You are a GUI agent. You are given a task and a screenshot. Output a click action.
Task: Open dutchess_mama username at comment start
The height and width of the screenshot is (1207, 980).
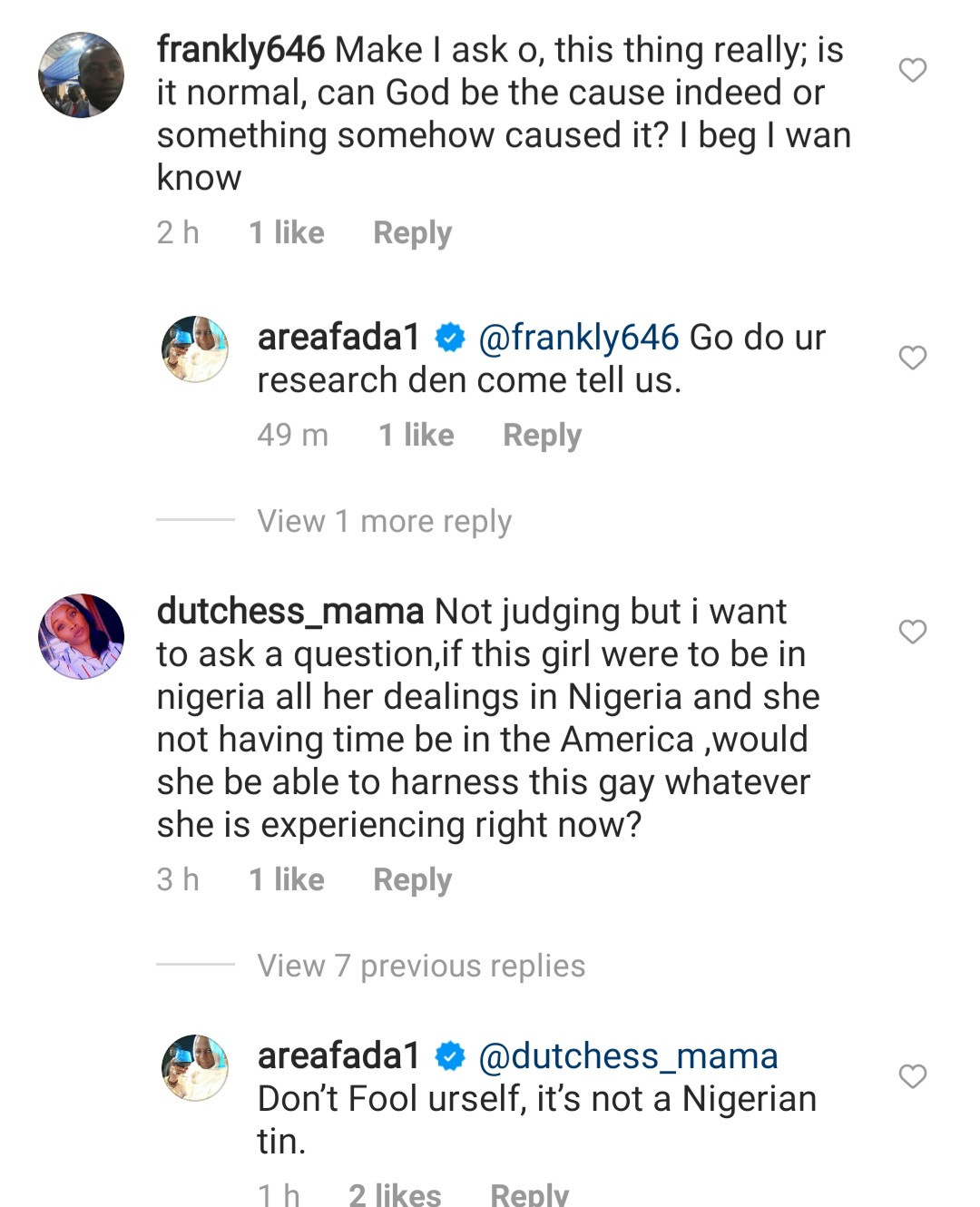click(x=290, y=612)
